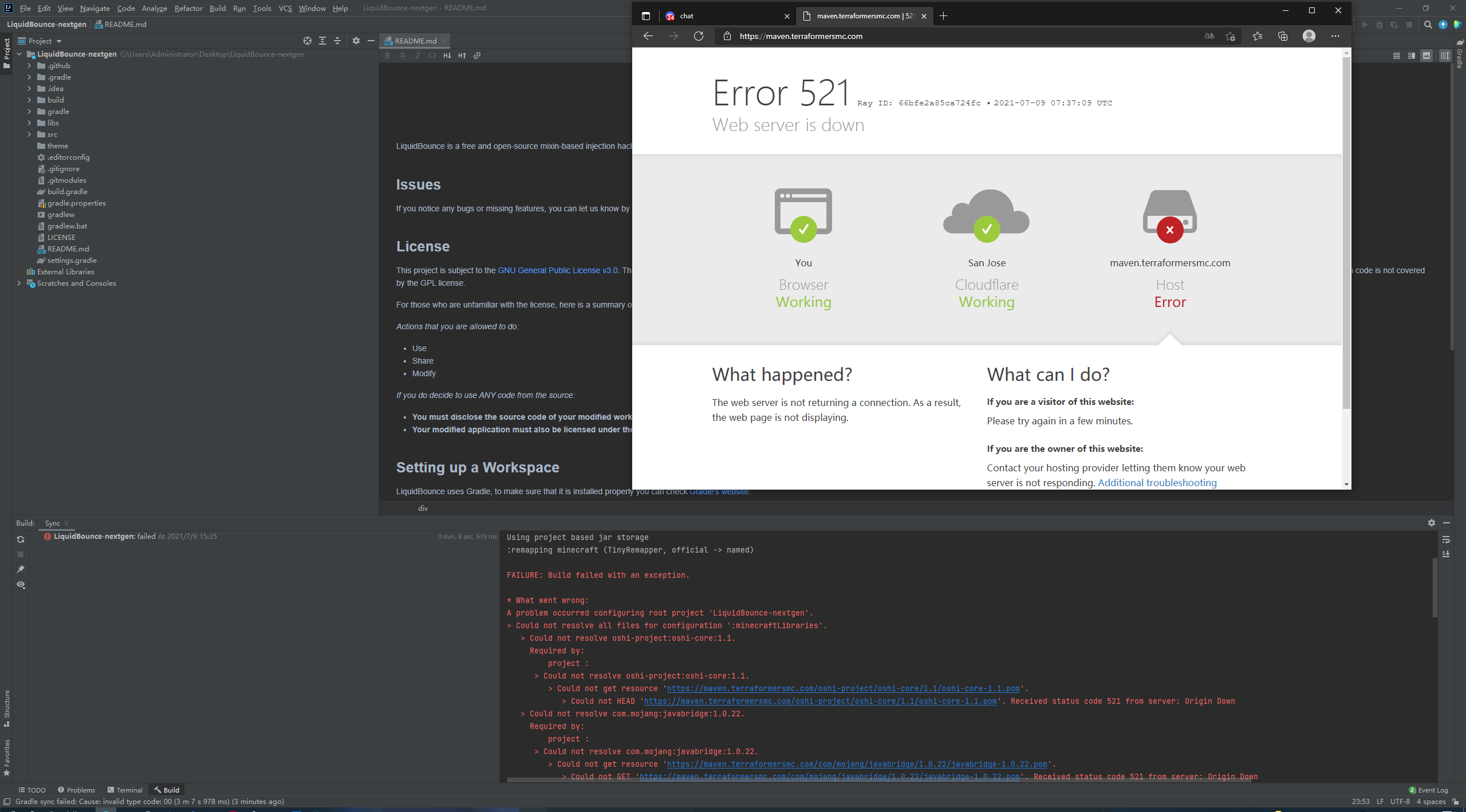This screenshot has height=812, width=1466.
Task: Expand the .github folder
Action: tap(29, 66)
